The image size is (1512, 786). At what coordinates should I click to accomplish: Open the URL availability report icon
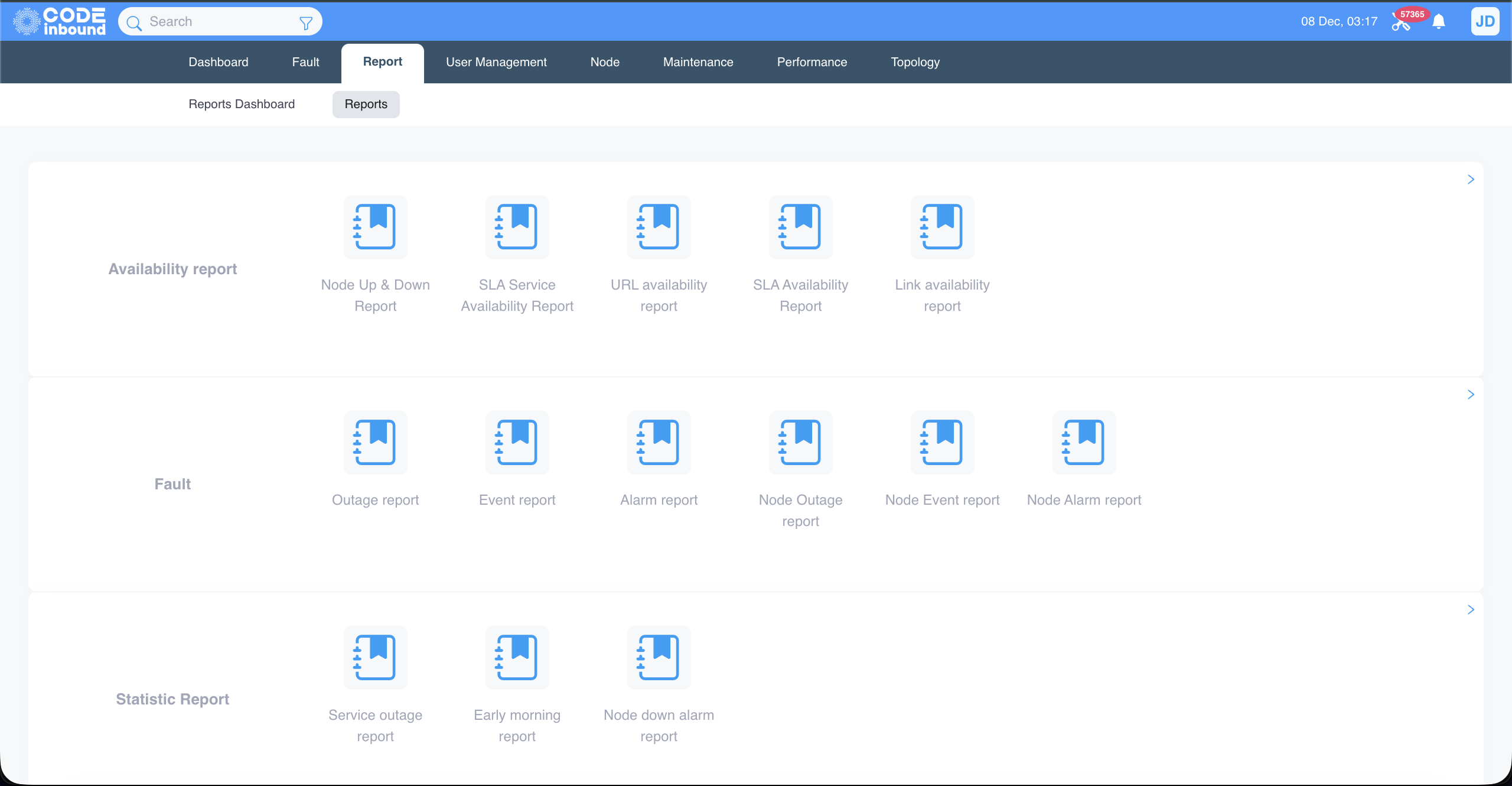659,228
